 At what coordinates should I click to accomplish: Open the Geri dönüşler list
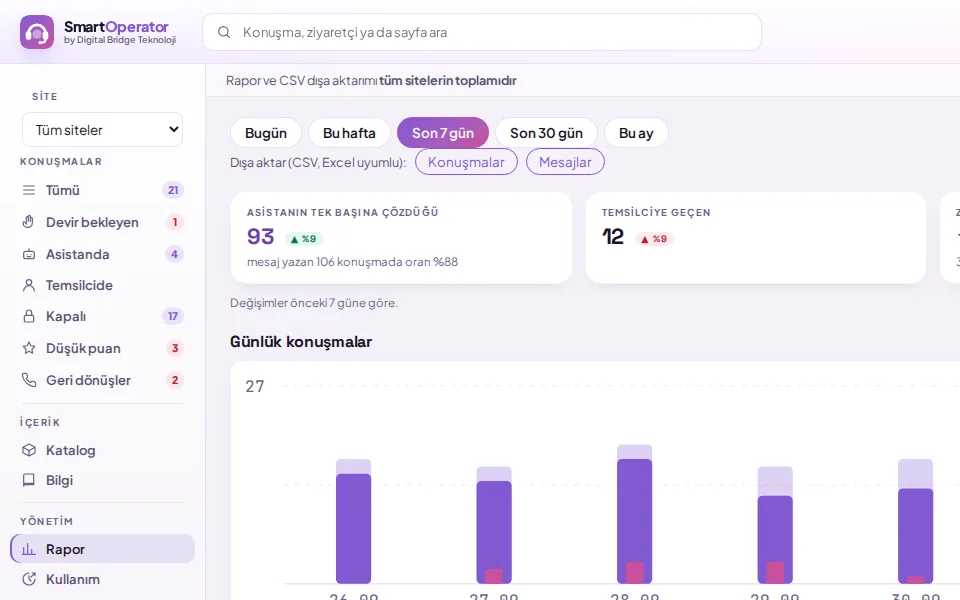(102, 380)
